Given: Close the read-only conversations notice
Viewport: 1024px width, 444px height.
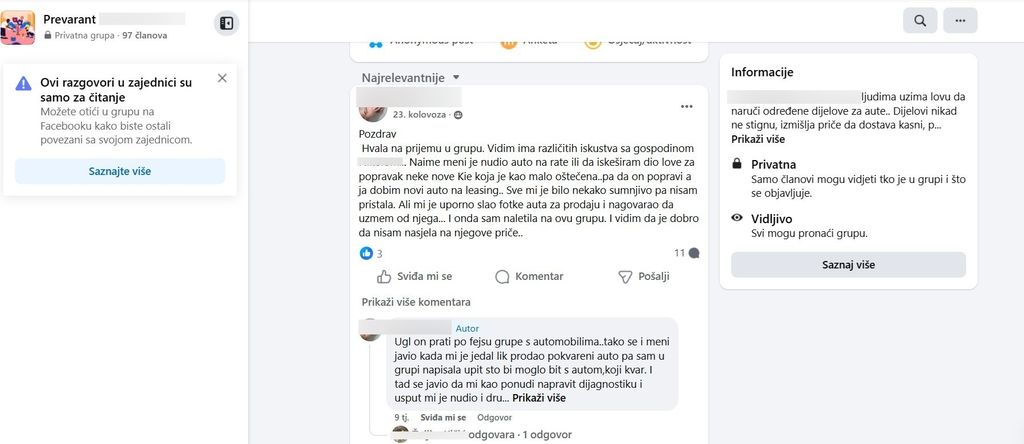Looking at the screenshot, I should coord(222,78).
